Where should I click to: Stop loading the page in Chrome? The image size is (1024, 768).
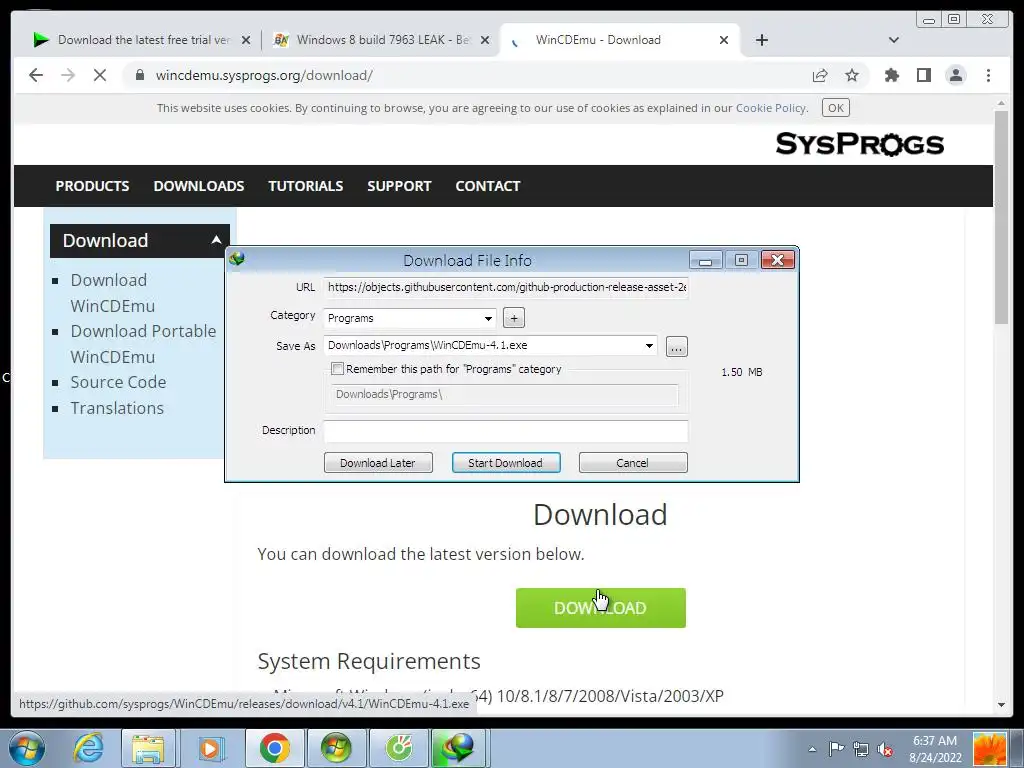[100, 75]
